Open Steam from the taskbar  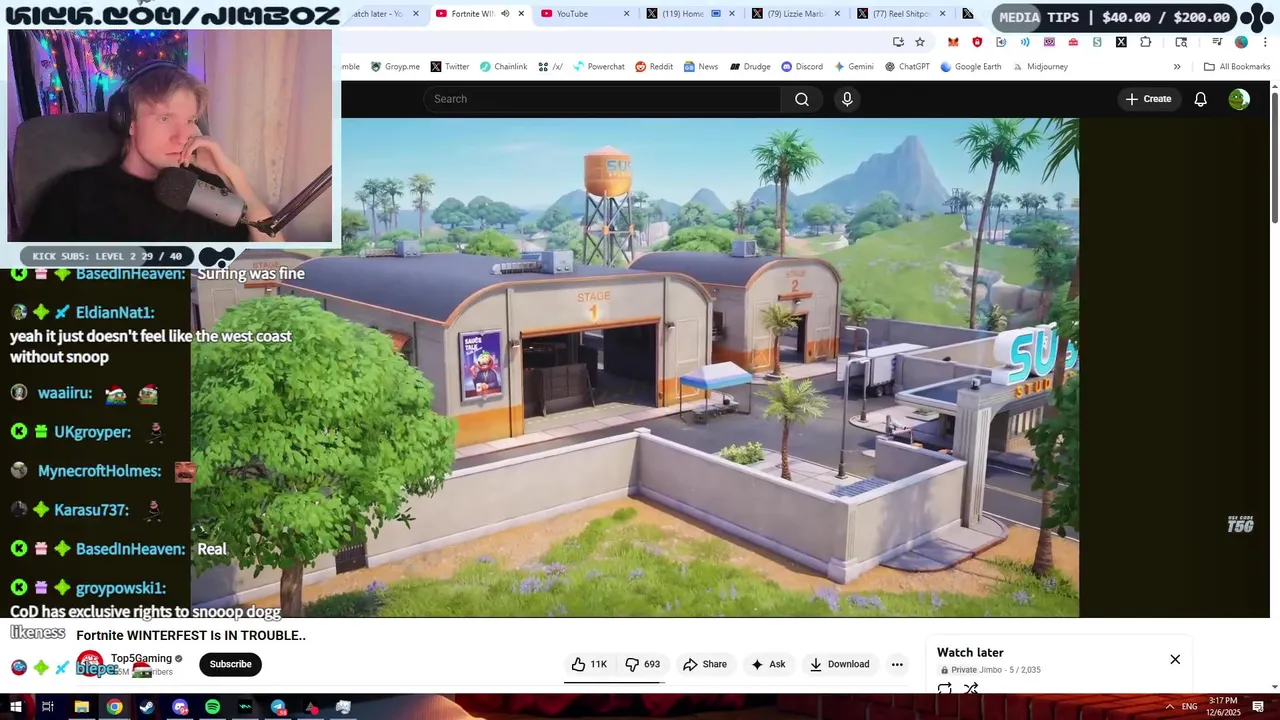(147, 707)
